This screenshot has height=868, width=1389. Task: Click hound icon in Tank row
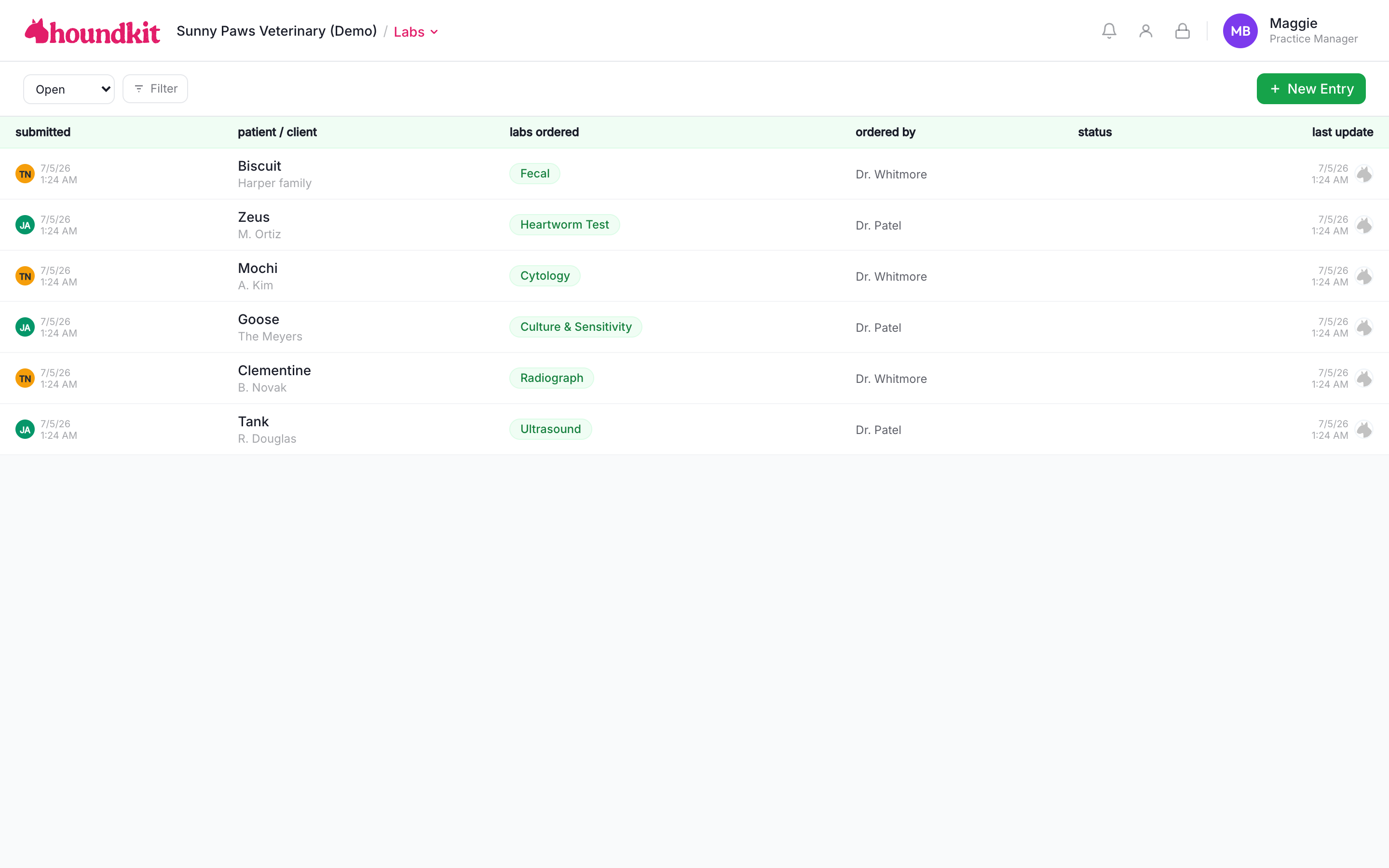tap(1364, 429)
